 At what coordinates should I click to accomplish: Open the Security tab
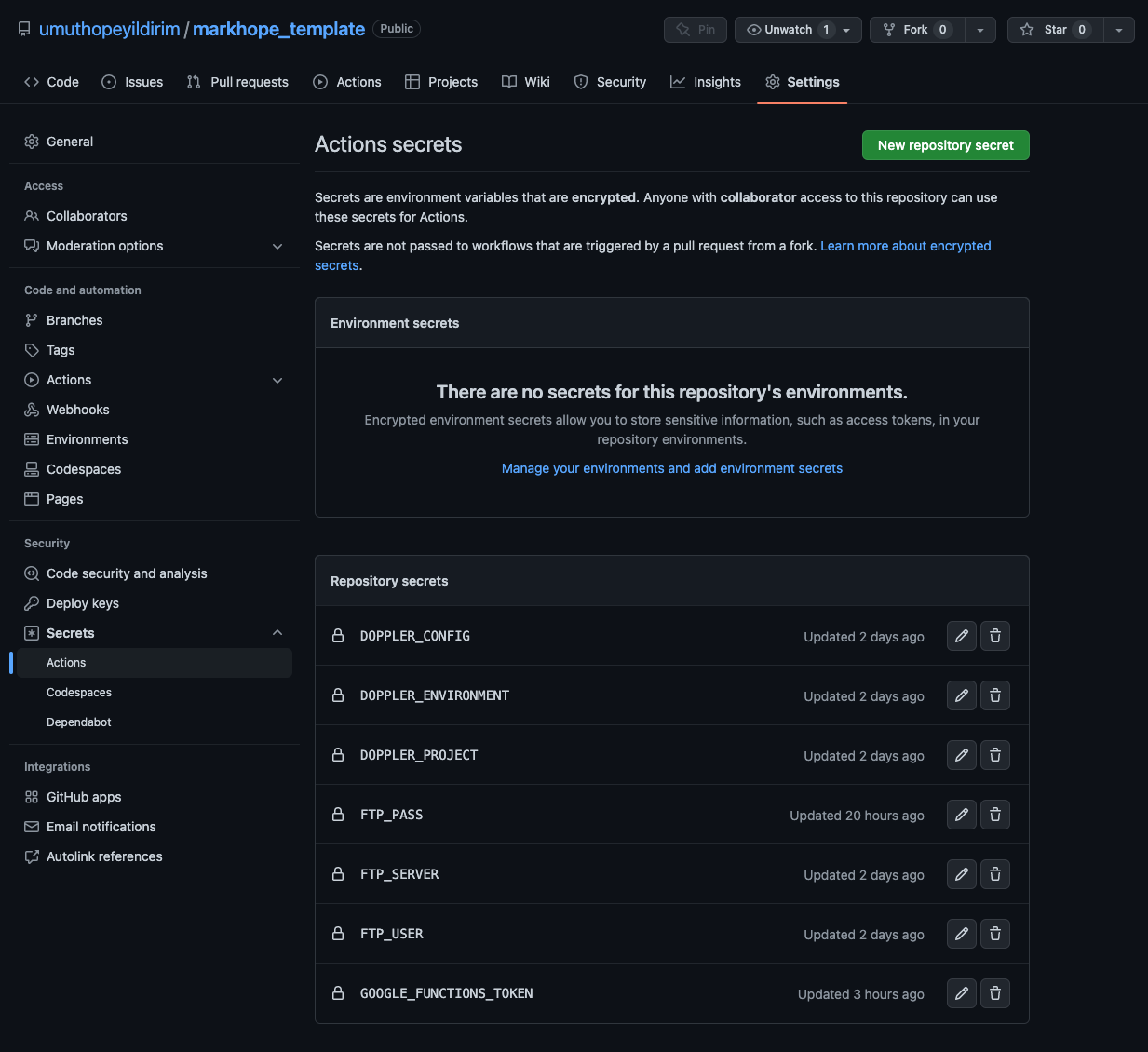(621, 82)
